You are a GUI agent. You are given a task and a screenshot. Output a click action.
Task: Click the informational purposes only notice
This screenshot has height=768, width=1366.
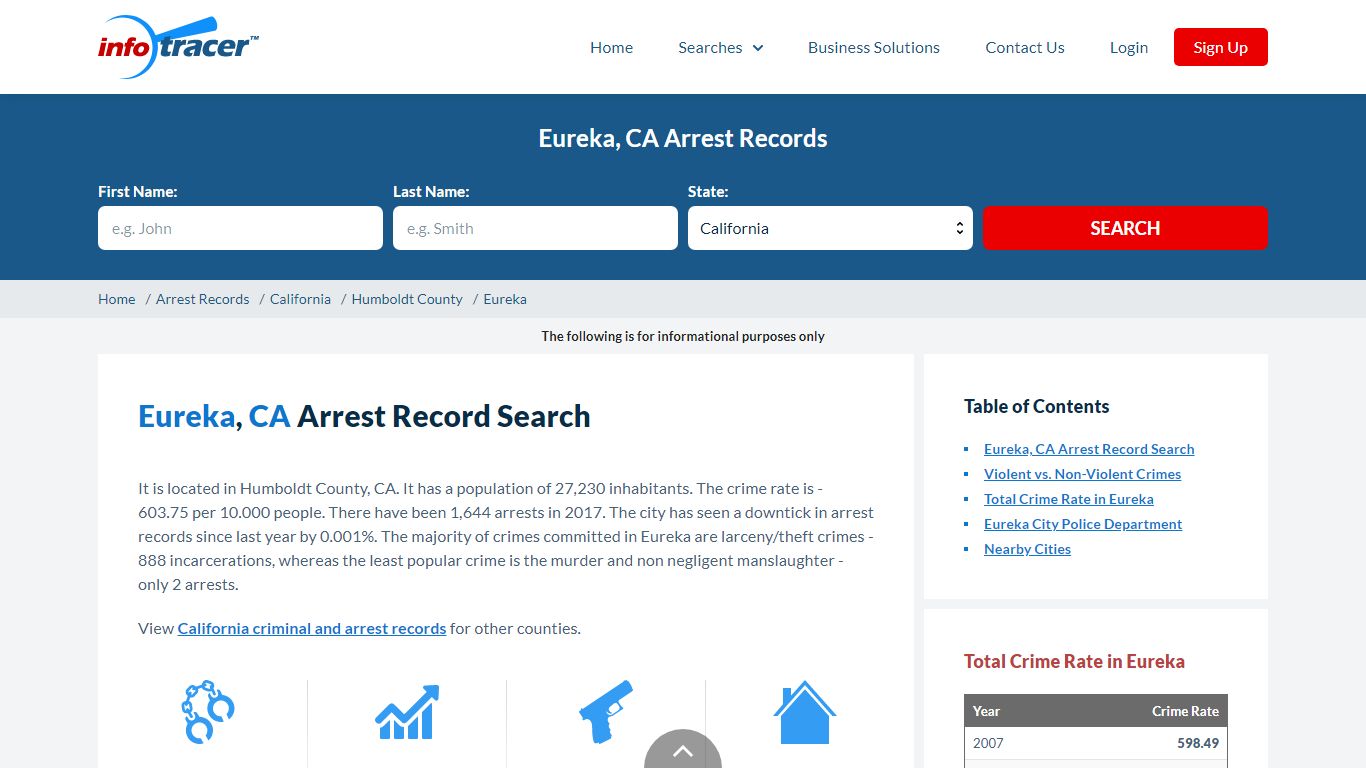pyautogui.click(x=683, y=336)
